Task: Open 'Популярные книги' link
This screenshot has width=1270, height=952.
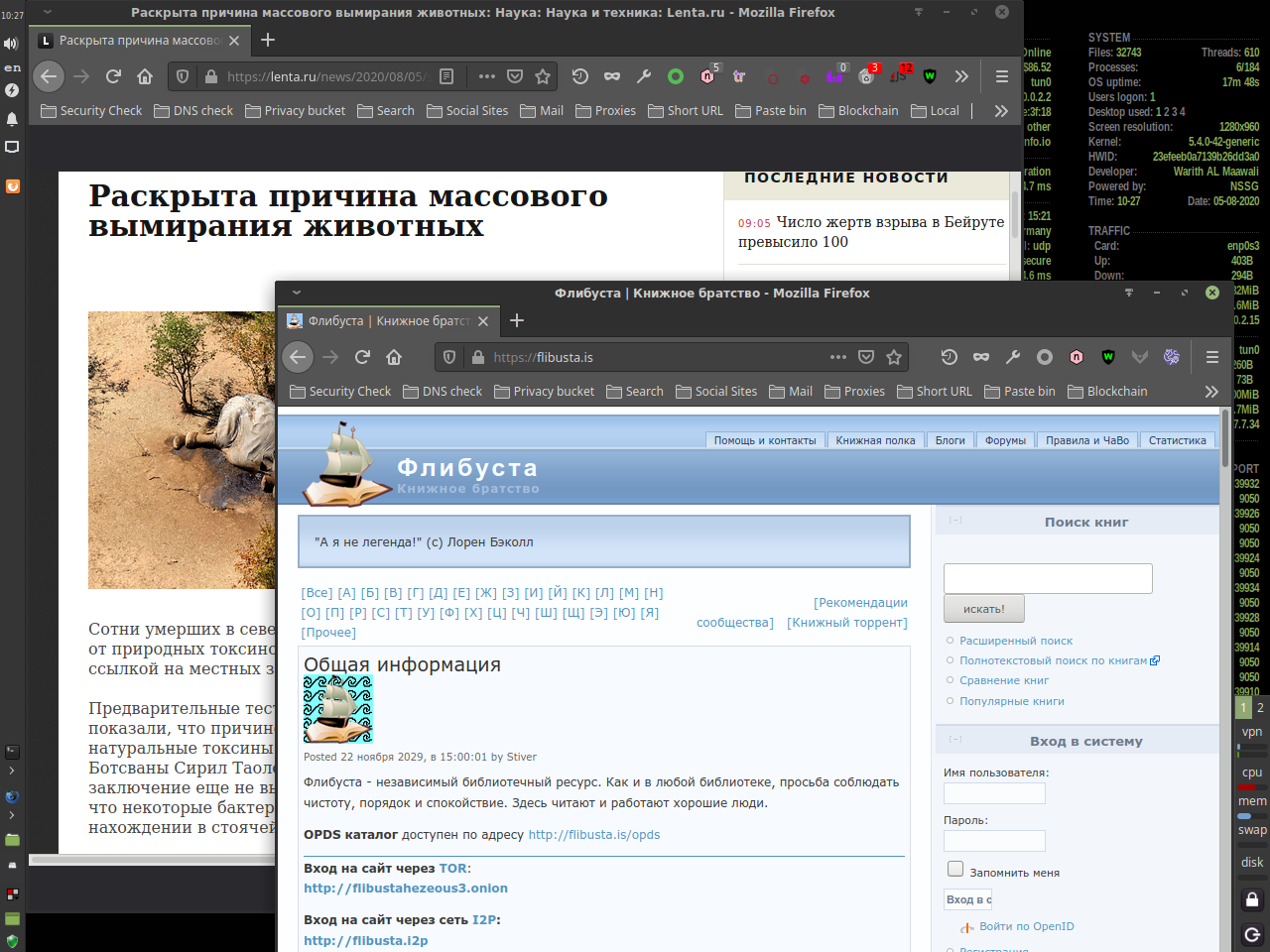Action: tap(1012, 701)
